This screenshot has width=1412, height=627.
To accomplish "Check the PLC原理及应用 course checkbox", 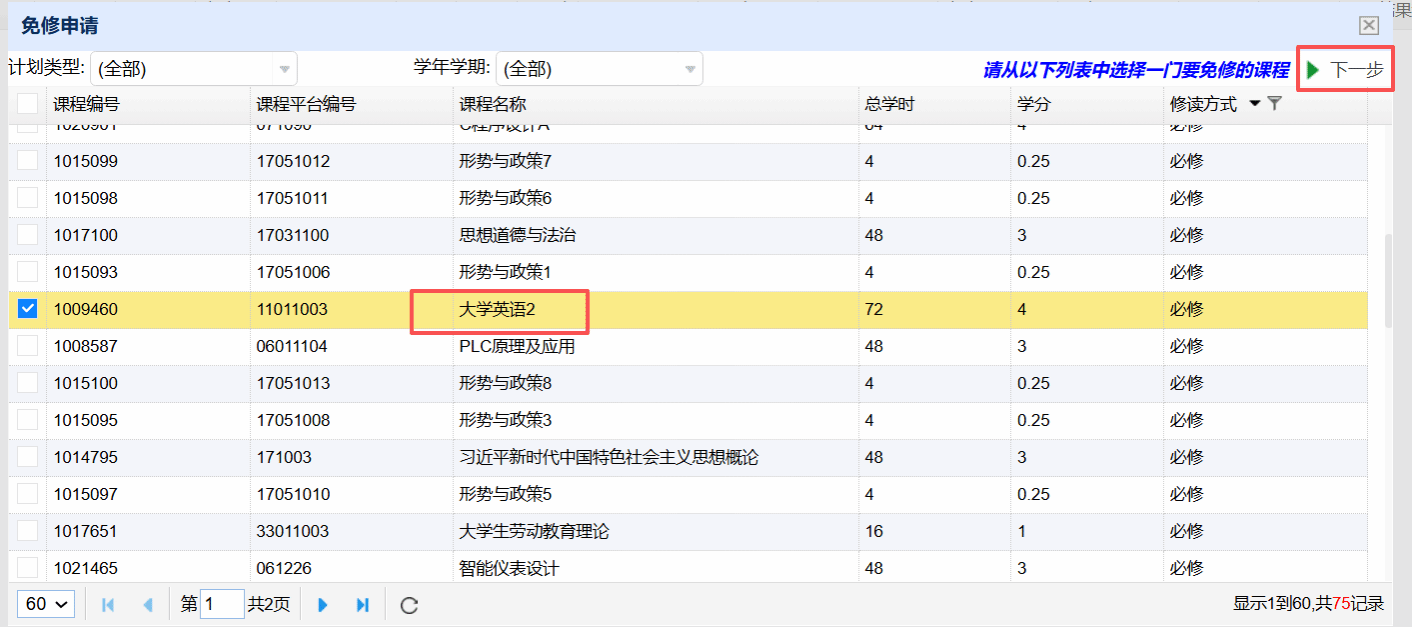I will 28,346.
